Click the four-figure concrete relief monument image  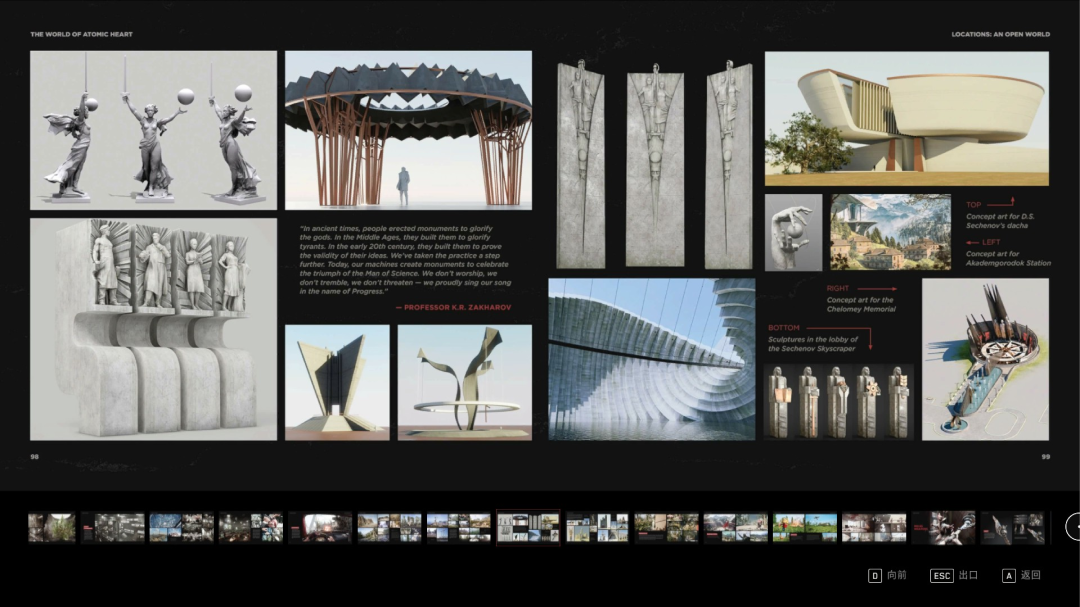(x=154, y=329)
